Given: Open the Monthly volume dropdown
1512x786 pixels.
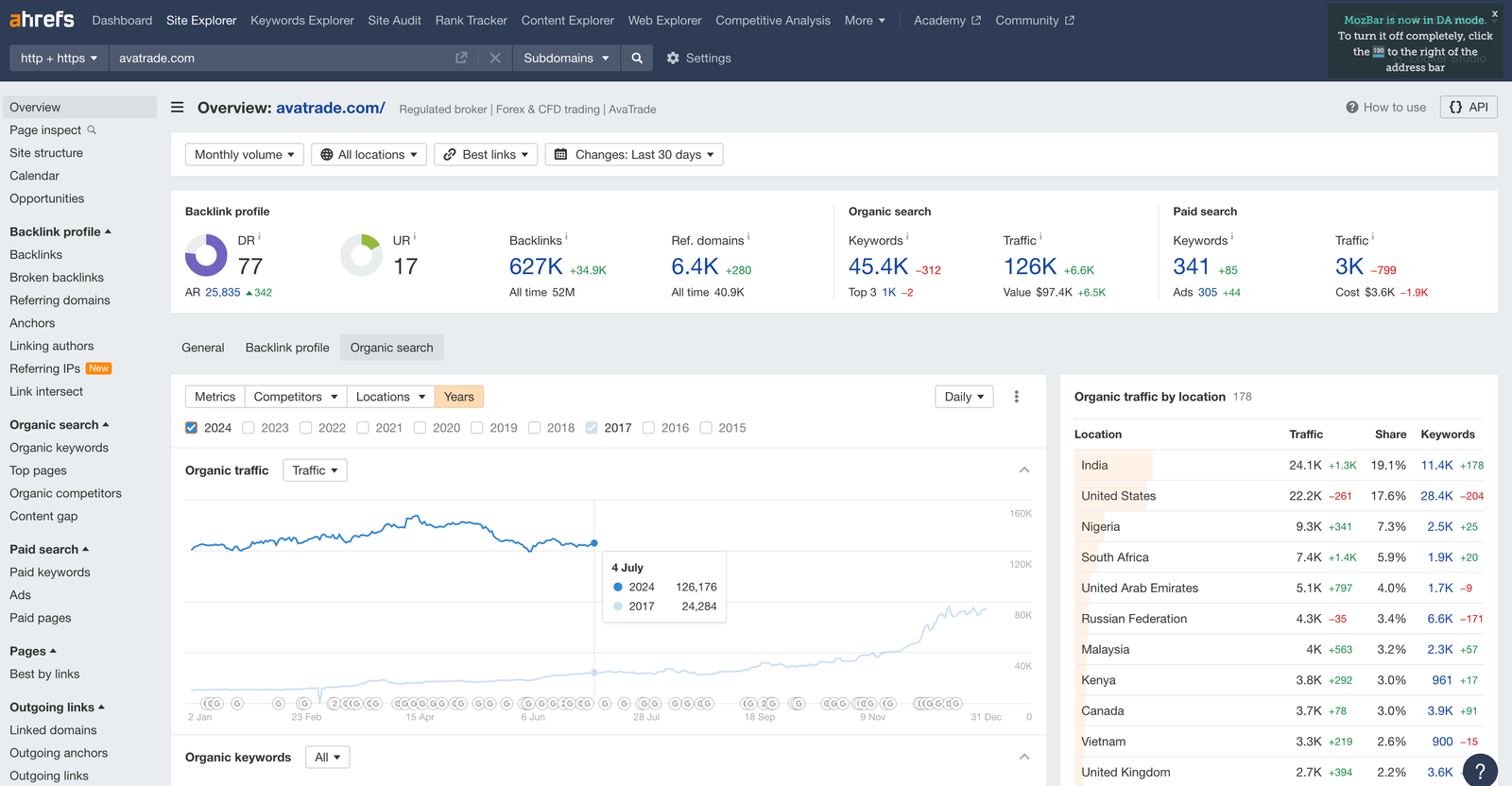Looking at the screenshot, I should pos(244,155).
